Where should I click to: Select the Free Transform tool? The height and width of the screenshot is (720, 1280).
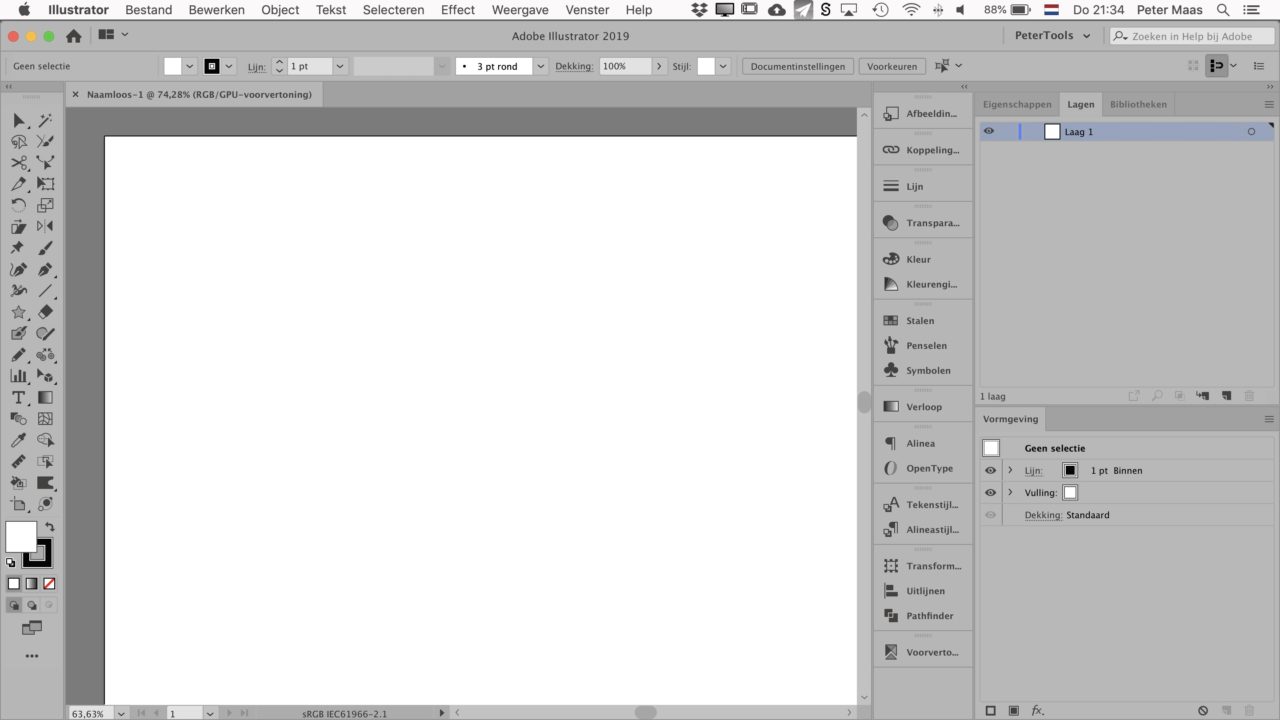click(x=45, y=184)
